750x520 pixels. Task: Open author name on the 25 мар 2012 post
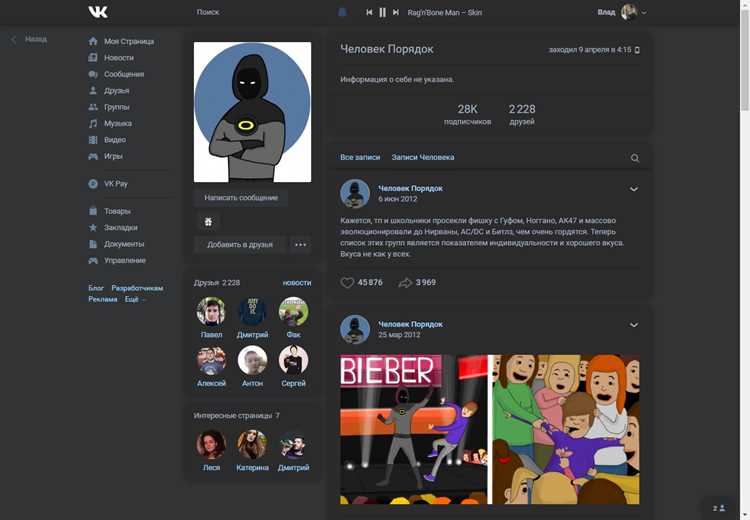pos(410,324)
